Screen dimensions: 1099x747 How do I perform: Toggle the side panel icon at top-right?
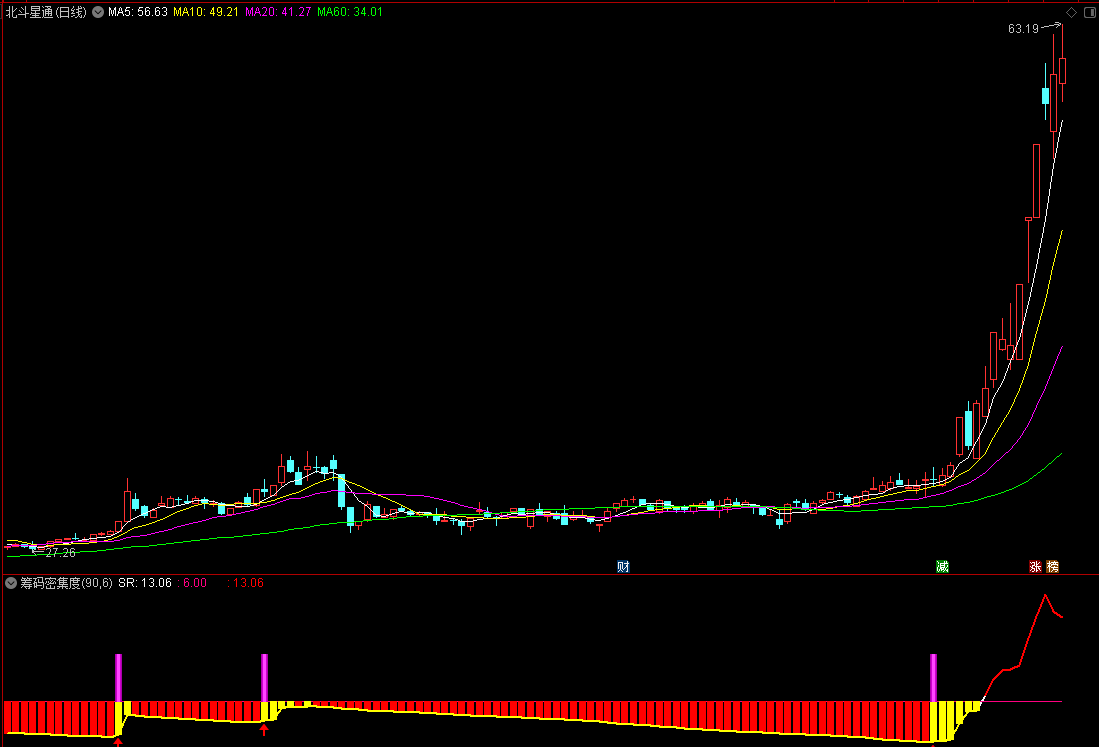(1090, 13)
